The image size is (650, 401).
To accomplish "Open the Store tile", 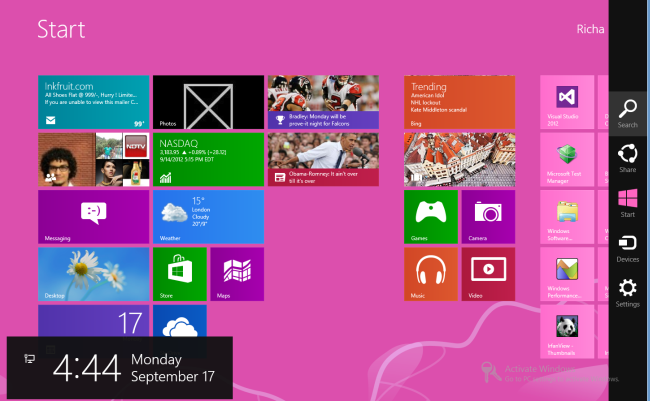I will pos(180,274).
